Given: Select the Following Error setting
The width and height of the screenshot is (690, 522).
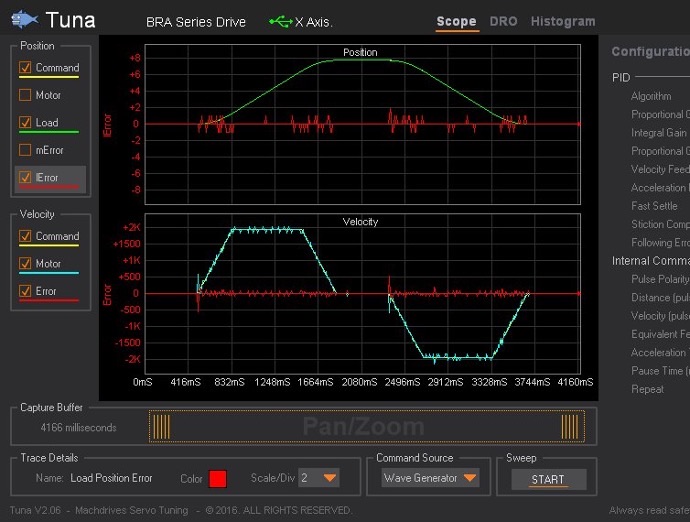Looking at the screenshot, I should tap(660, 243).
